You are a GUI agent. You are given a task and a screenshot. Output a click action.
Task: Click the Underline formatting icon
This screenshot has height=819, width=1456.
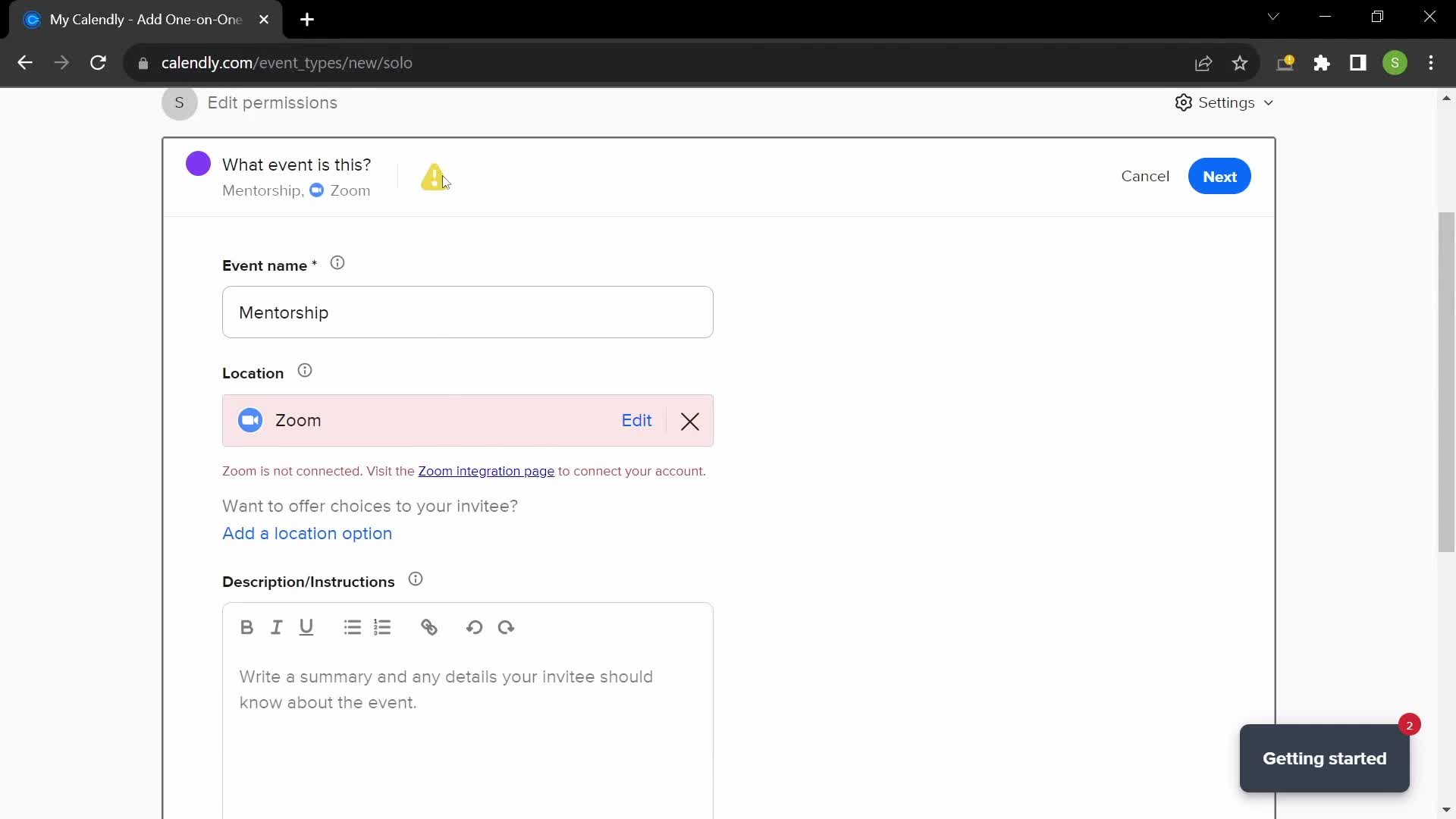click(307, 627)
